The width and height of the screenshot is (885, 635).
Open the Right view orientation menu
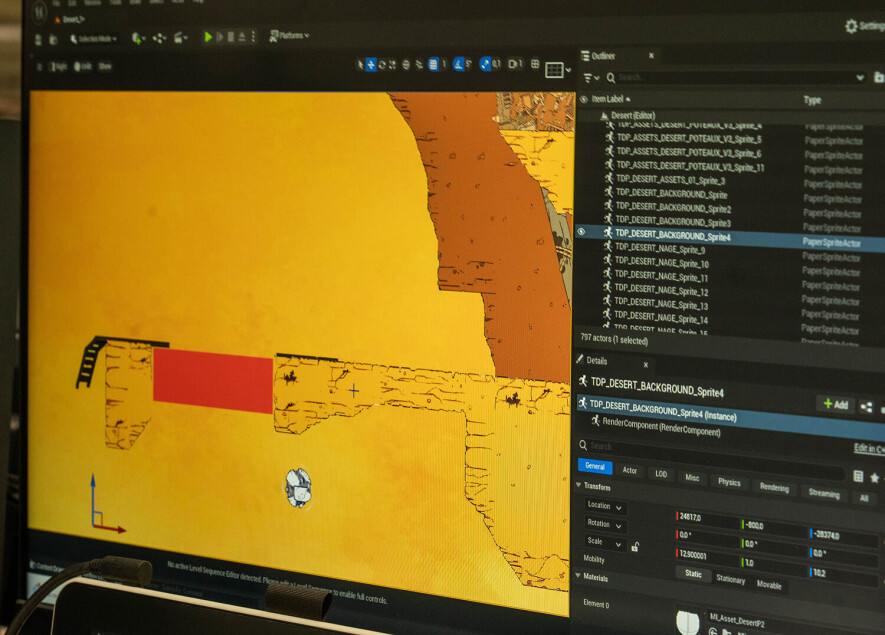(59, 67)
